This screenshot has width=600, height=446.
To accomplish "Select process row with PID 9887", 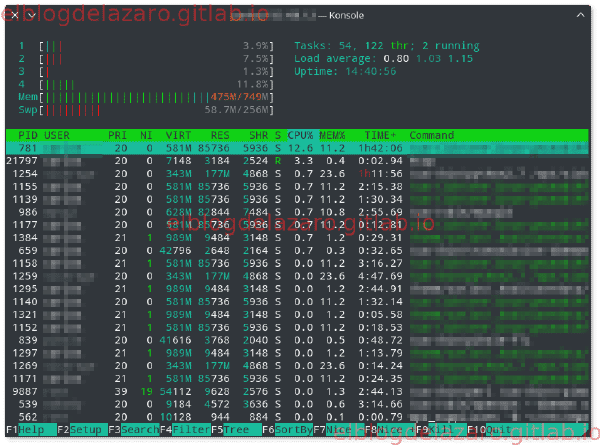I will point(297,392).
